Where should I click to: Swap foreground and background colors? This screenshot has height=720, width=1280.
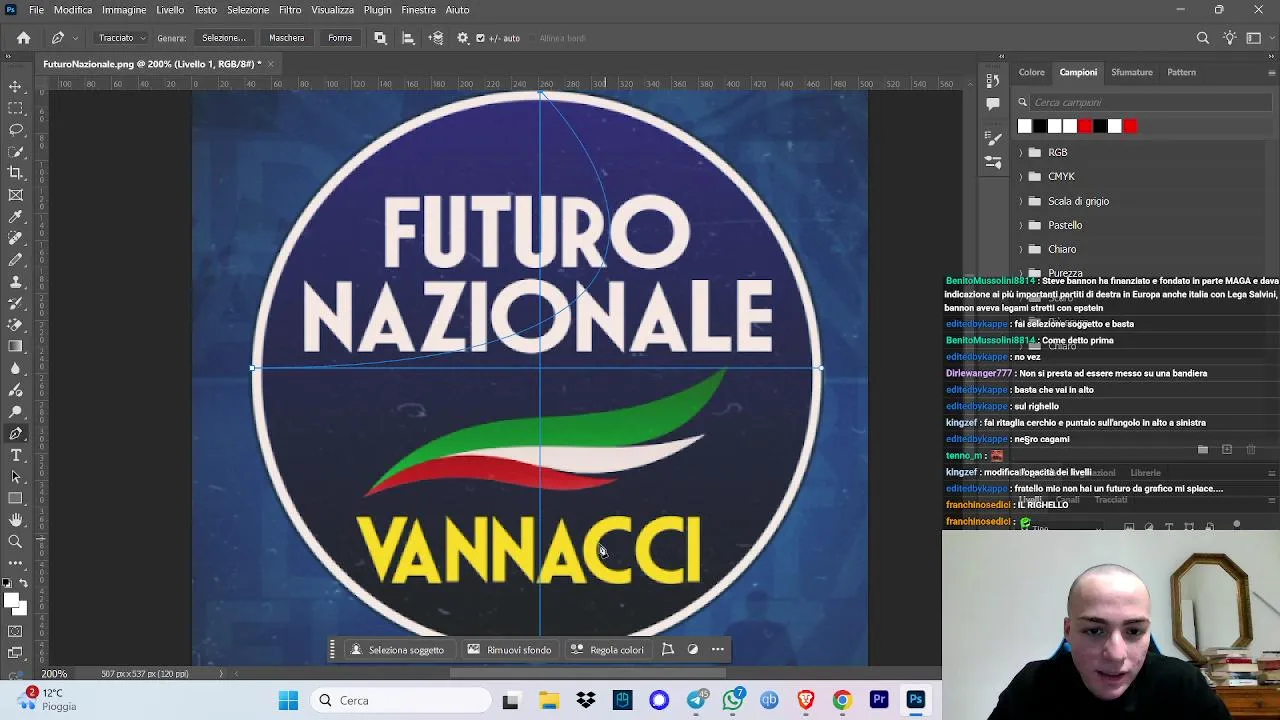(22, 583)
